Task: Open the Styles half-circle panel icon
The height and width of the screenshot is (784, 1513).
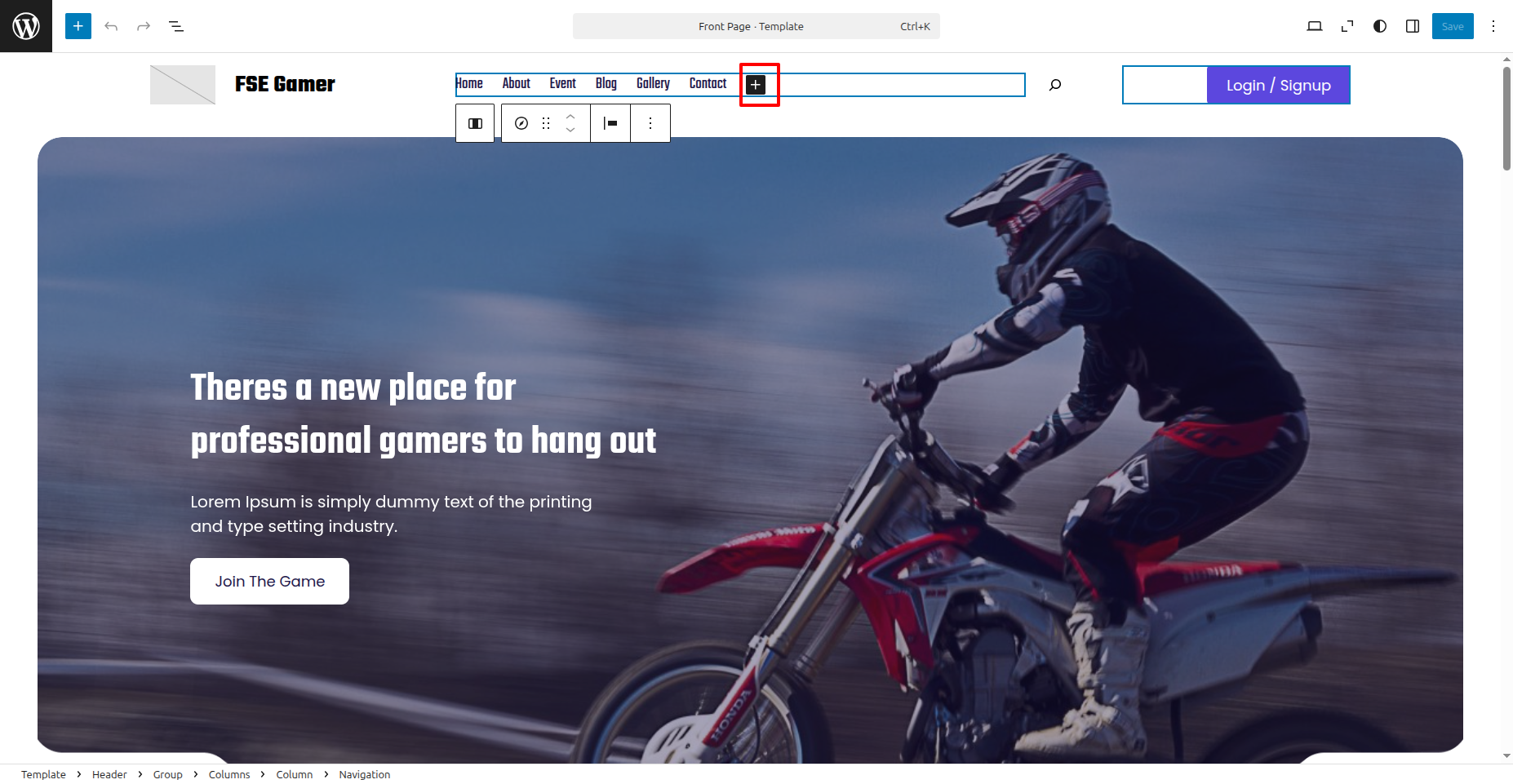Action: coord(1380,26)
